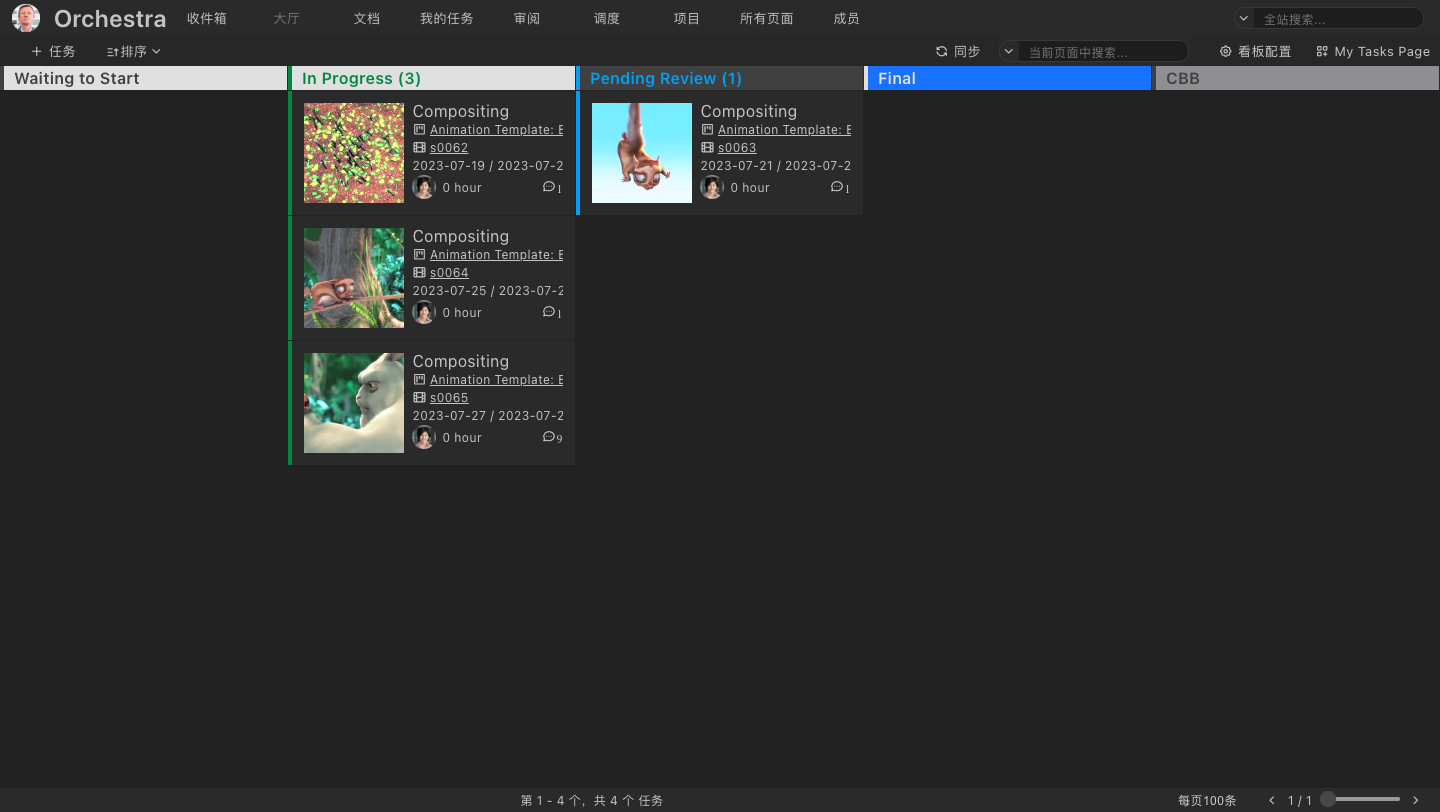The height and width of the screenshot is (812, 1440).
Task: Open Animation Template link on s0065 card
Action: pyautogui.click(x=496, y=379)
